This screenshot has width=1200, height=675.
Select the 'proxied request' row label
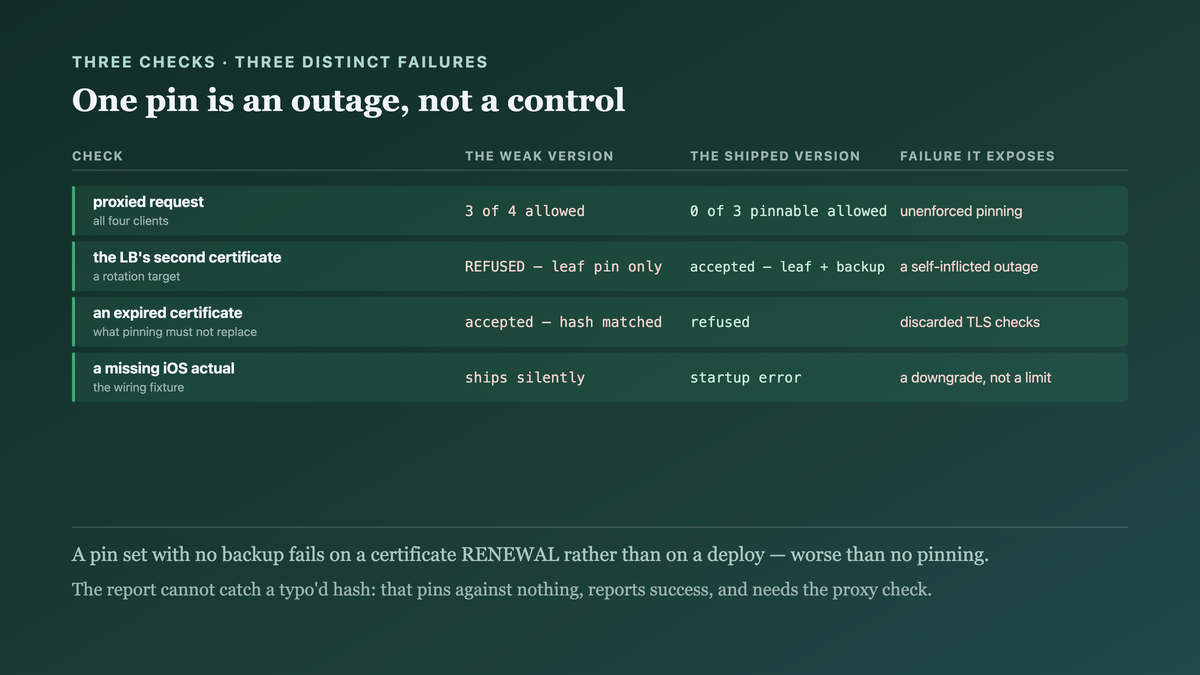click(148, 202)
